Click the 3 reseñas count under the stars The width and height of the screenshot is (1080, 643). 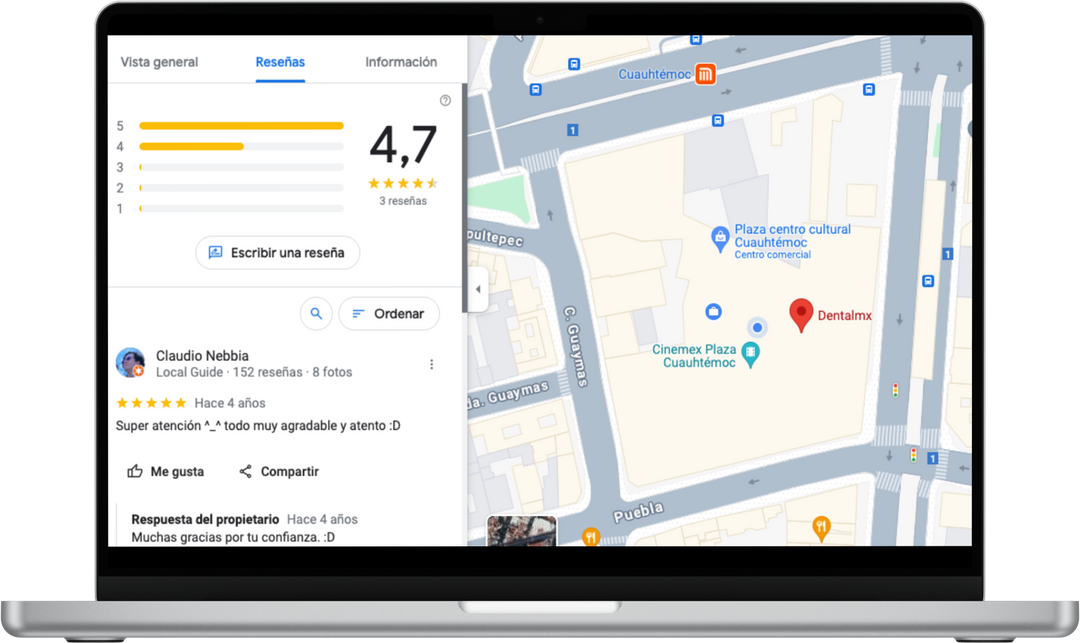[403, 201]
